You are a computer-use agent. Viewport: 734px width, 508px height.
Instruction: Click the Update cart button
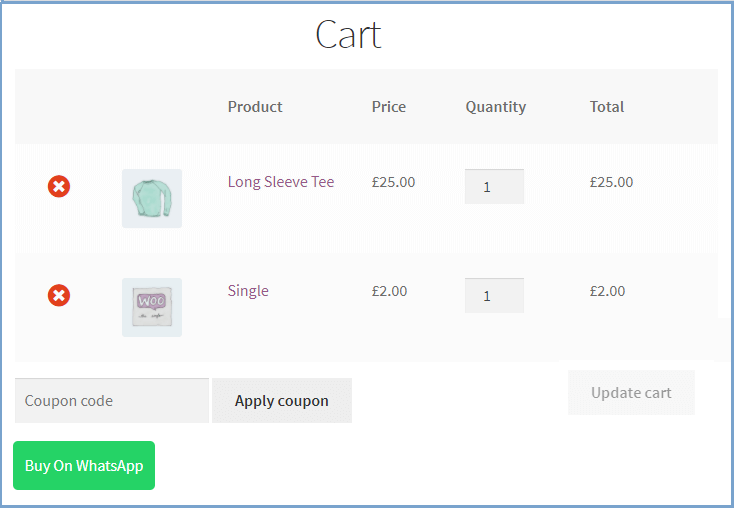tap(631, 392)
